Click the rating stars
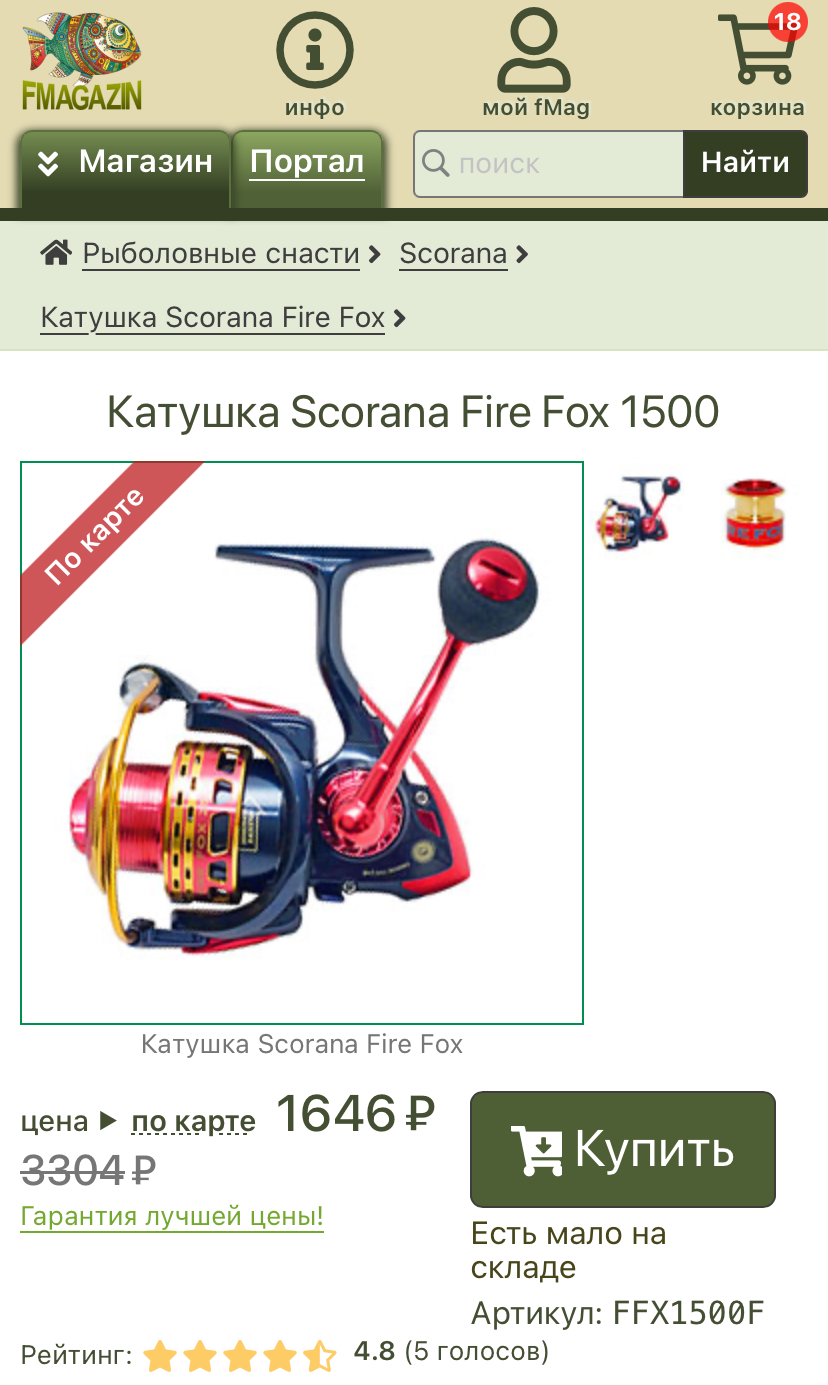 (240, 1356)
